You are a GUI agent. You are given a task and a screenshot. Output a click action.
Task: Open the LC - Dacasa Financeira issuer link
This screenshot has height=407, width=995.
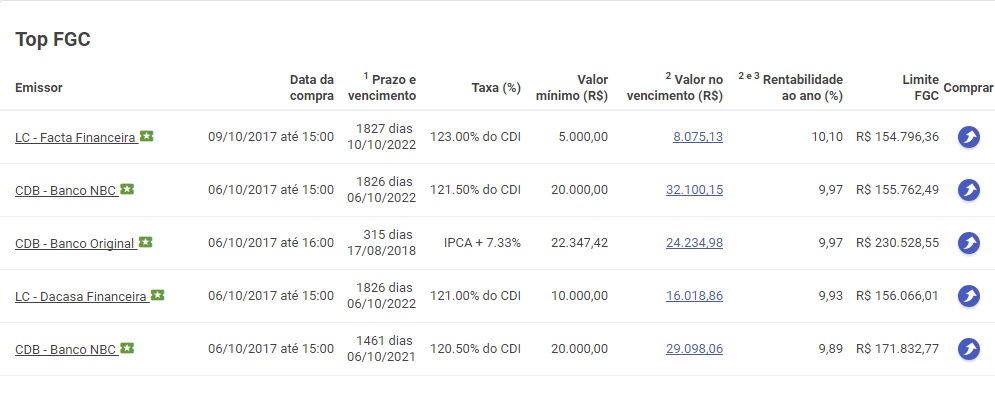[x=81, y=296]
